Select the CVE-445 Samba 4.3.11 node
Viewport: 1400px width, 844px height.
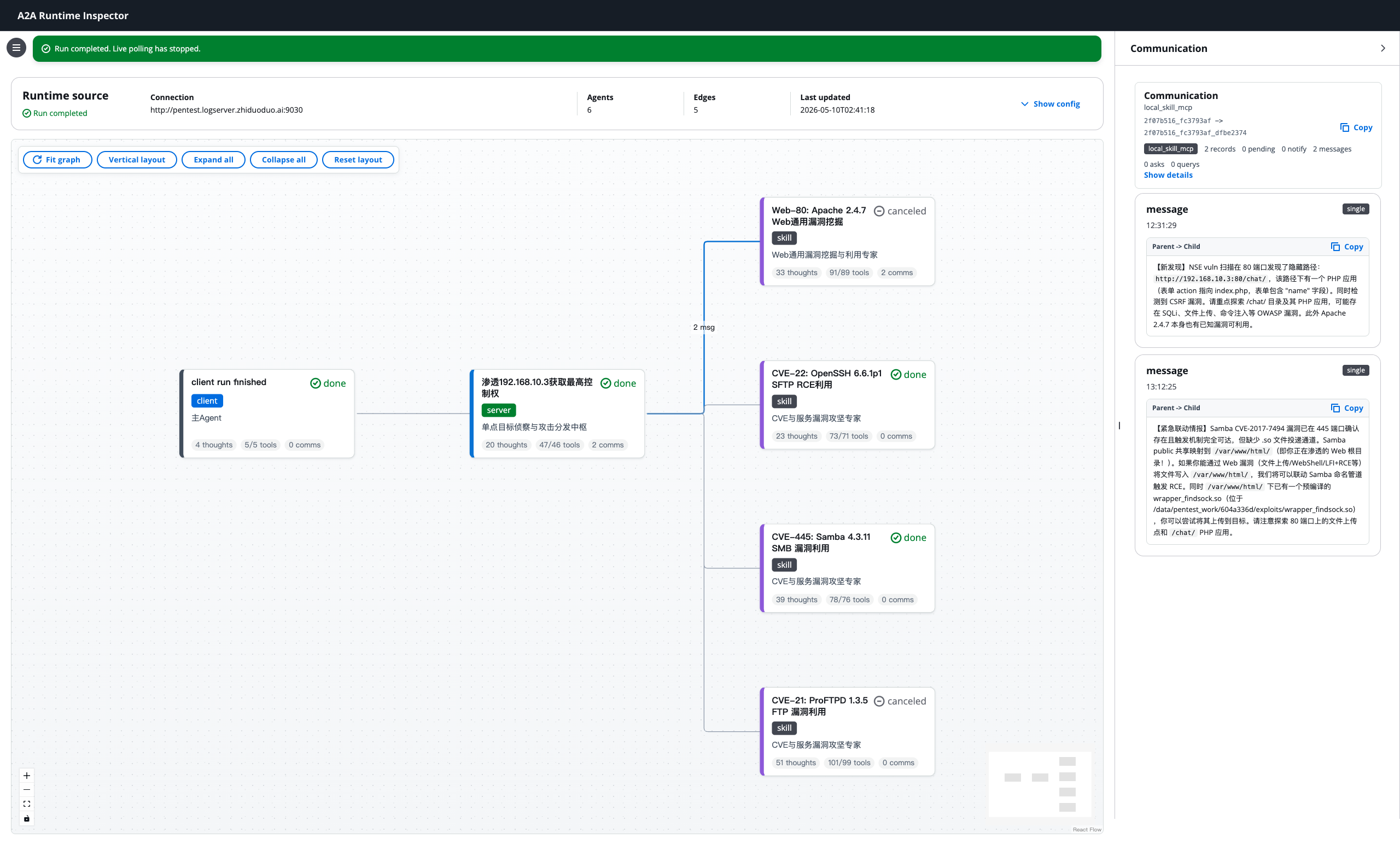[847, 568]
